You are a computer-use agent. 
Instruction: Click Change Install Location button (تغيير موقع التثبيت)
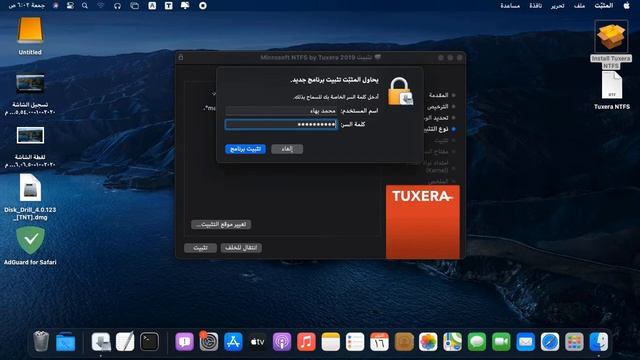221,224
